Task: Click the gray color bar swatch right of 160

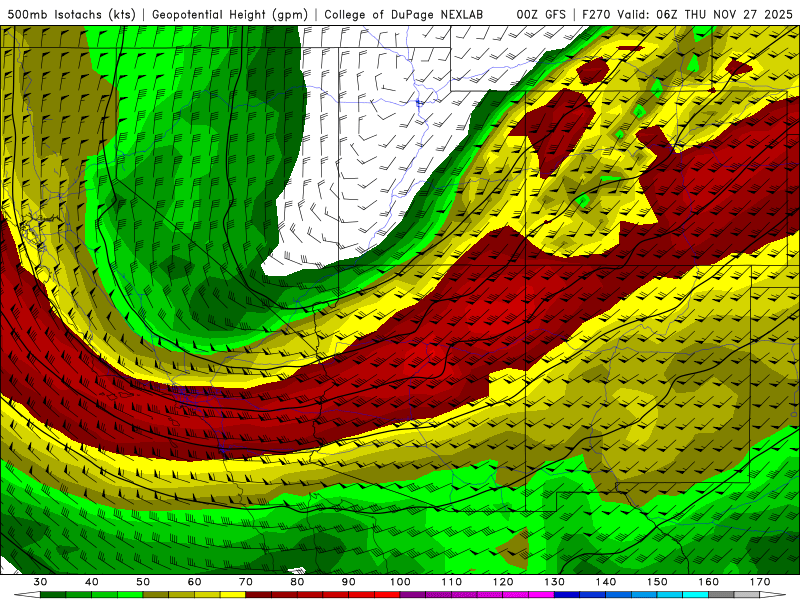Action: (721, 594)
